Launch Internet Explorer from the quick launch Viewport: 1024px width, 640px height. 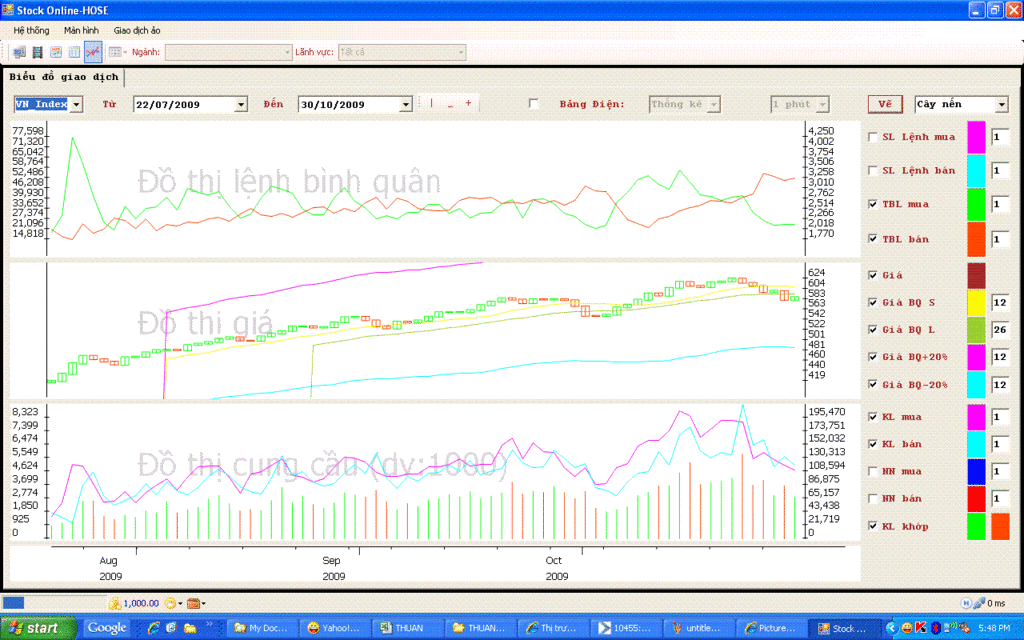point(154,628)
